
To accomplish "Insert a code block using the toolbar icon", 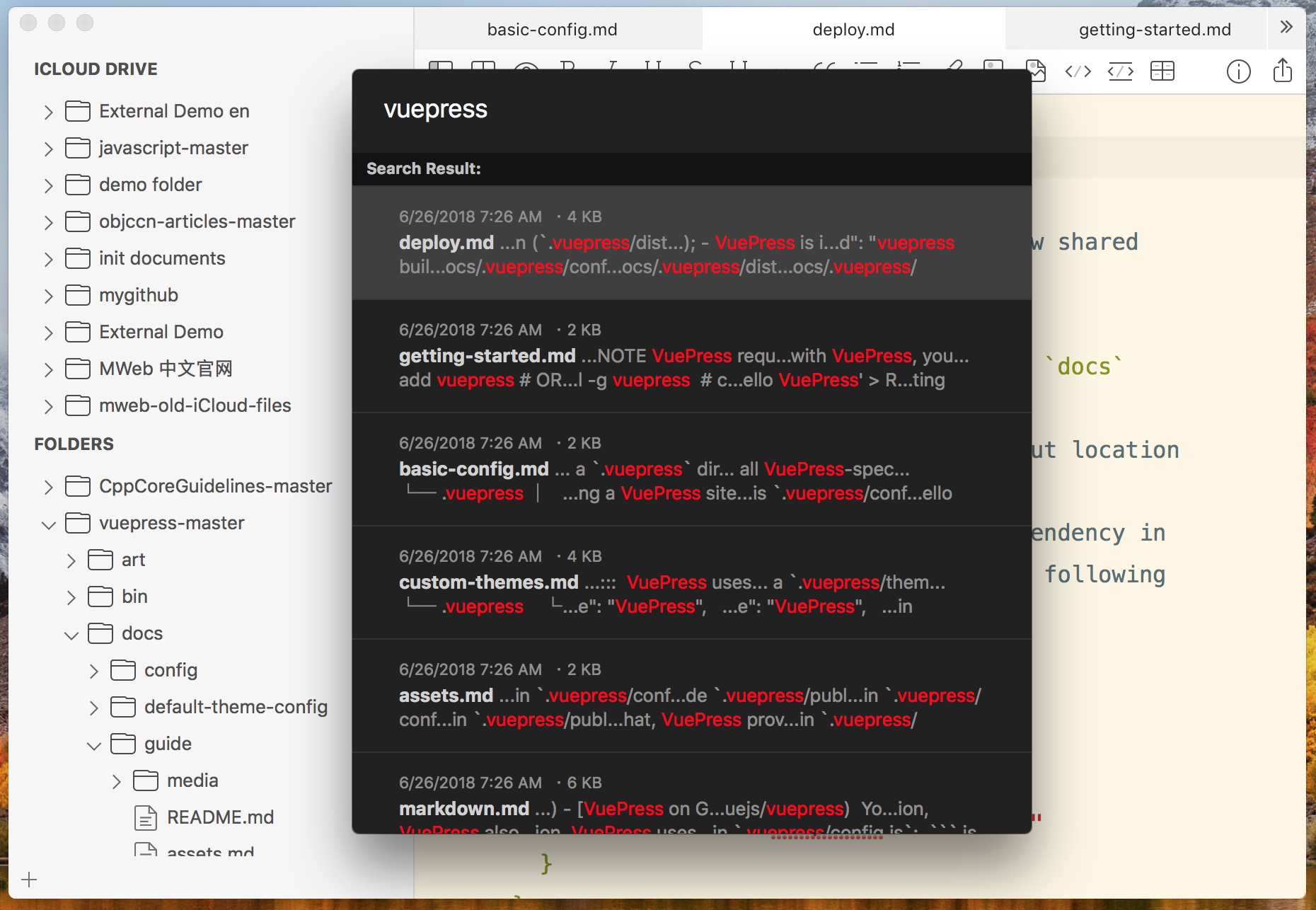I will 1120,71.
